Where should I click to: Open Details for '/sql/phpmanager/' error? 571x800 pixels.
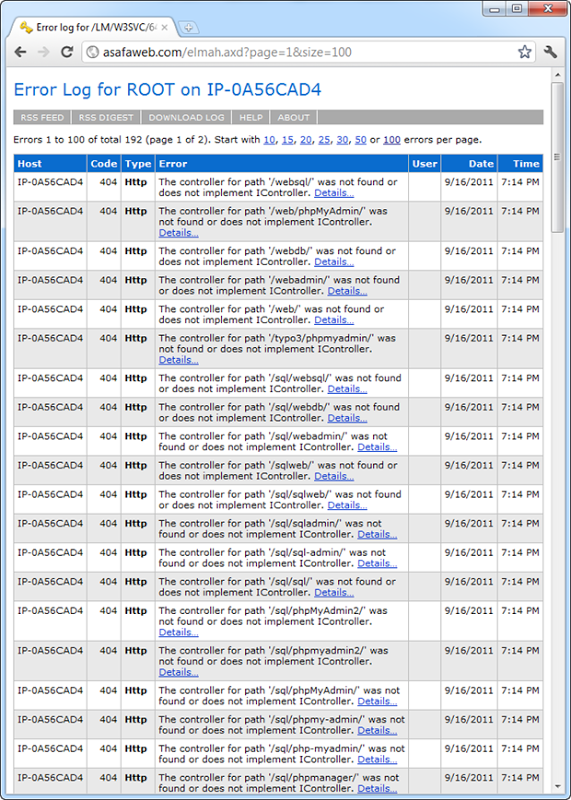(377, 788)
